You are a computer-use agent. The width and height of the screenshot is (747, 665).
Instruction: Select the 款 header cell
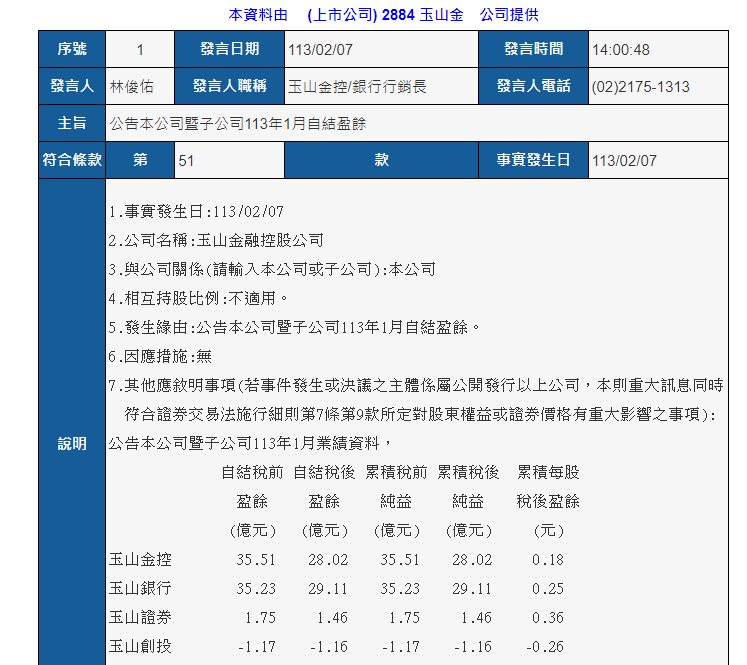point(382,160)
